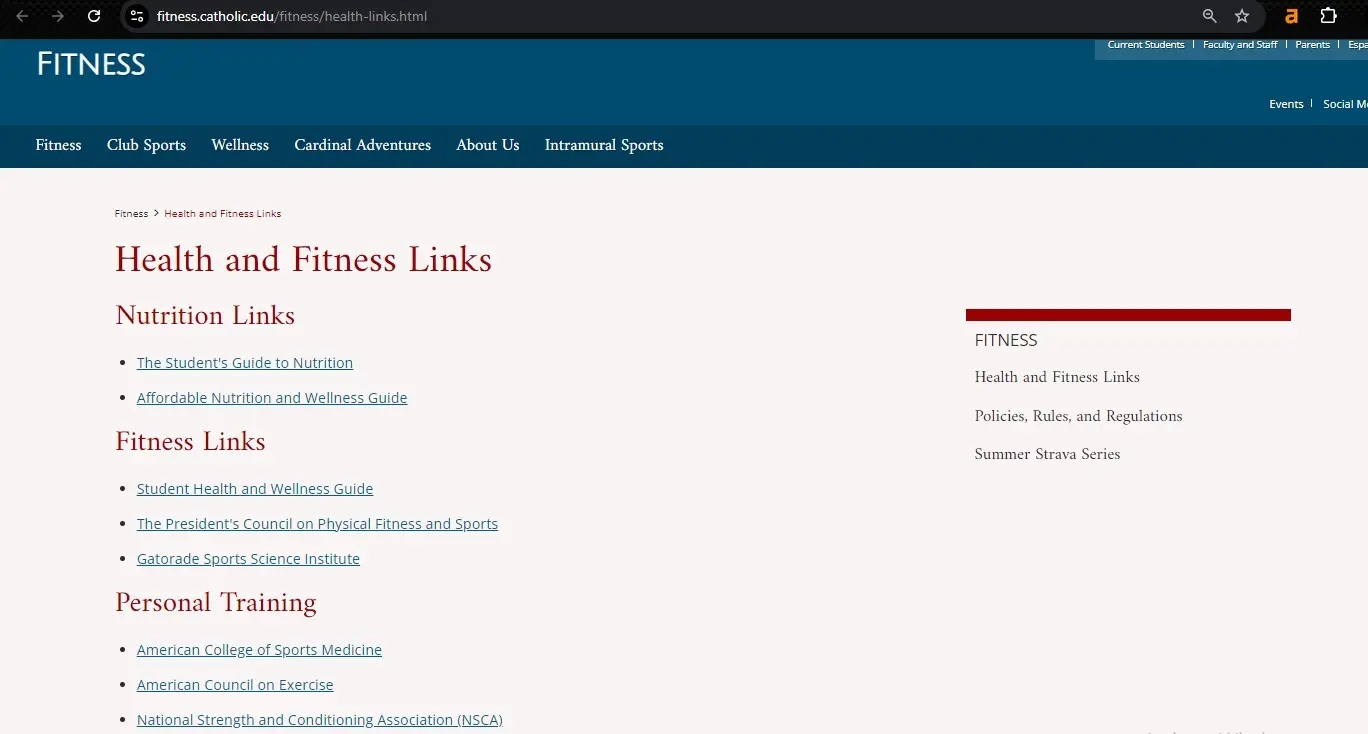
Task: Click Fitness in the breadcrumb trail
Action: coord(131,214)
